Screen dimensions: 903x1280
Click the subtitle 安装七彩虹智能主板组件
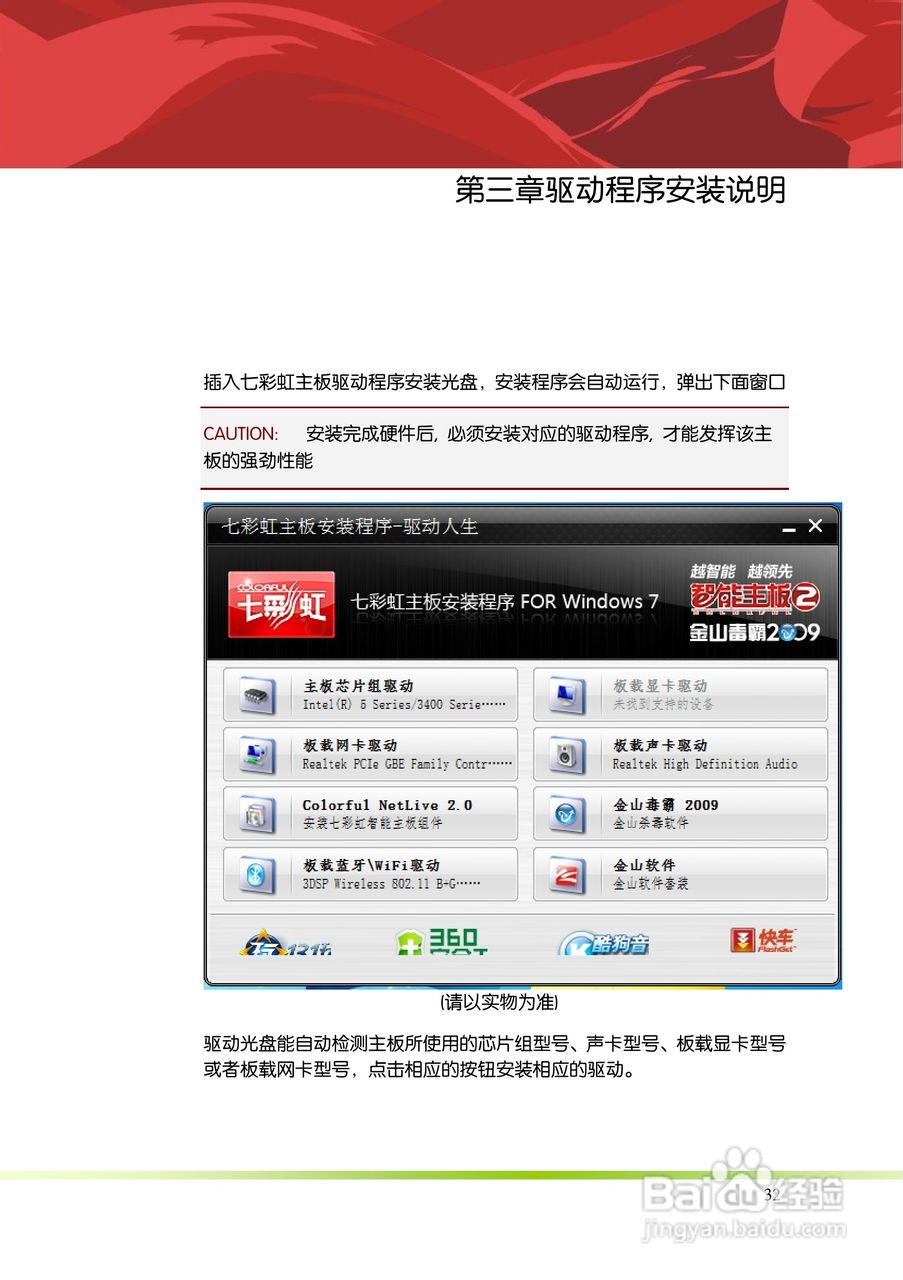click(372, 824)
